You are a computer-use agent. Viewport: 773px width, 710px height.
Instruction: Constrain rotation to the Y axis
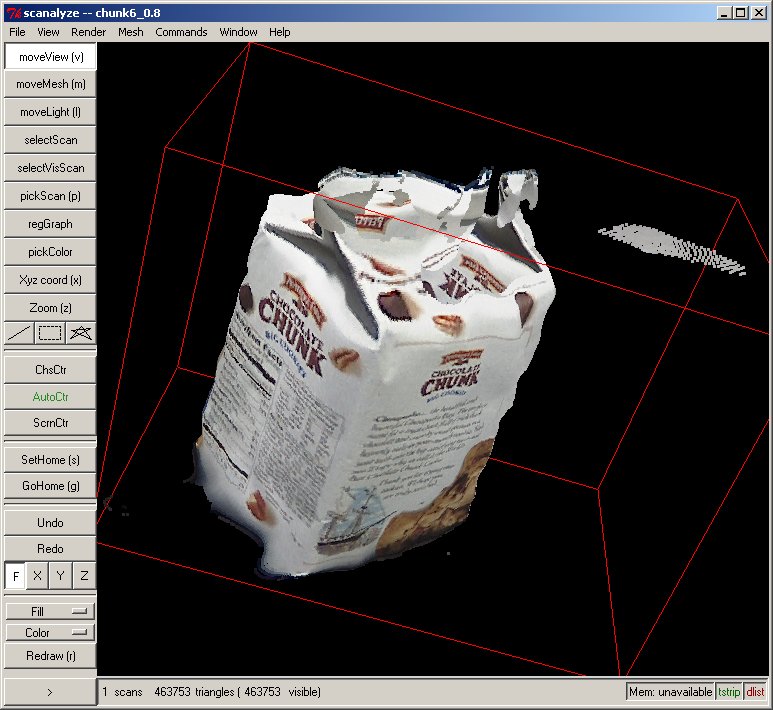tap(61, 576)
